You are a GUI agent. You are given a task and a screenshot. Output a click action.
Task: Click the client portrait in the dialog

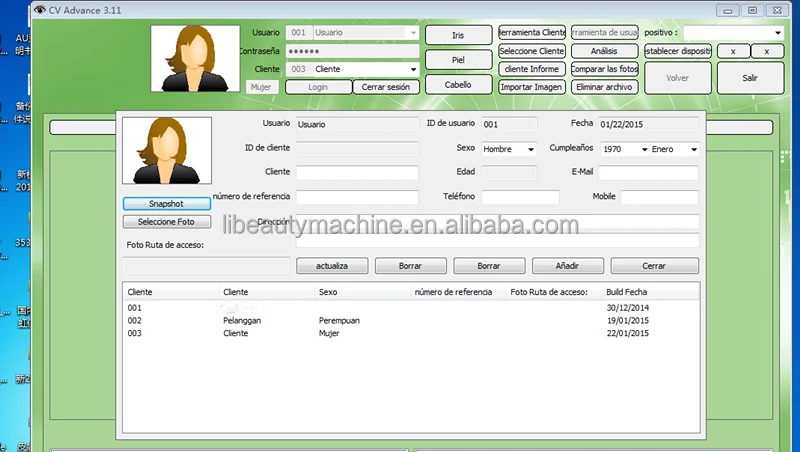click(x=167, y=150)
